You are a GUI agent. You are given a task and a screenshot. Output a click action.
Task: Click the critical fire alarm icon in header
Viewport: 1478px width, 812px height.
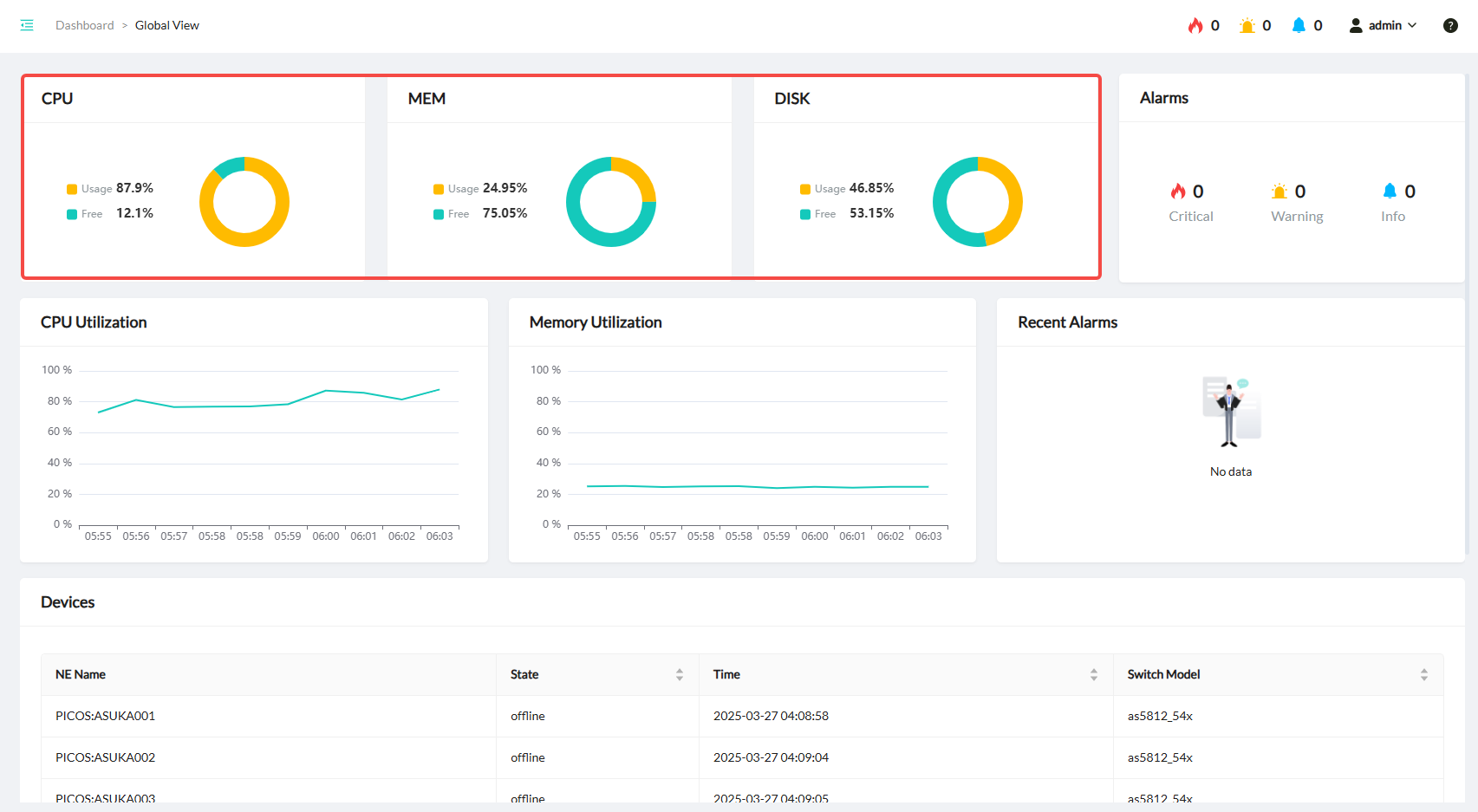1195,25
